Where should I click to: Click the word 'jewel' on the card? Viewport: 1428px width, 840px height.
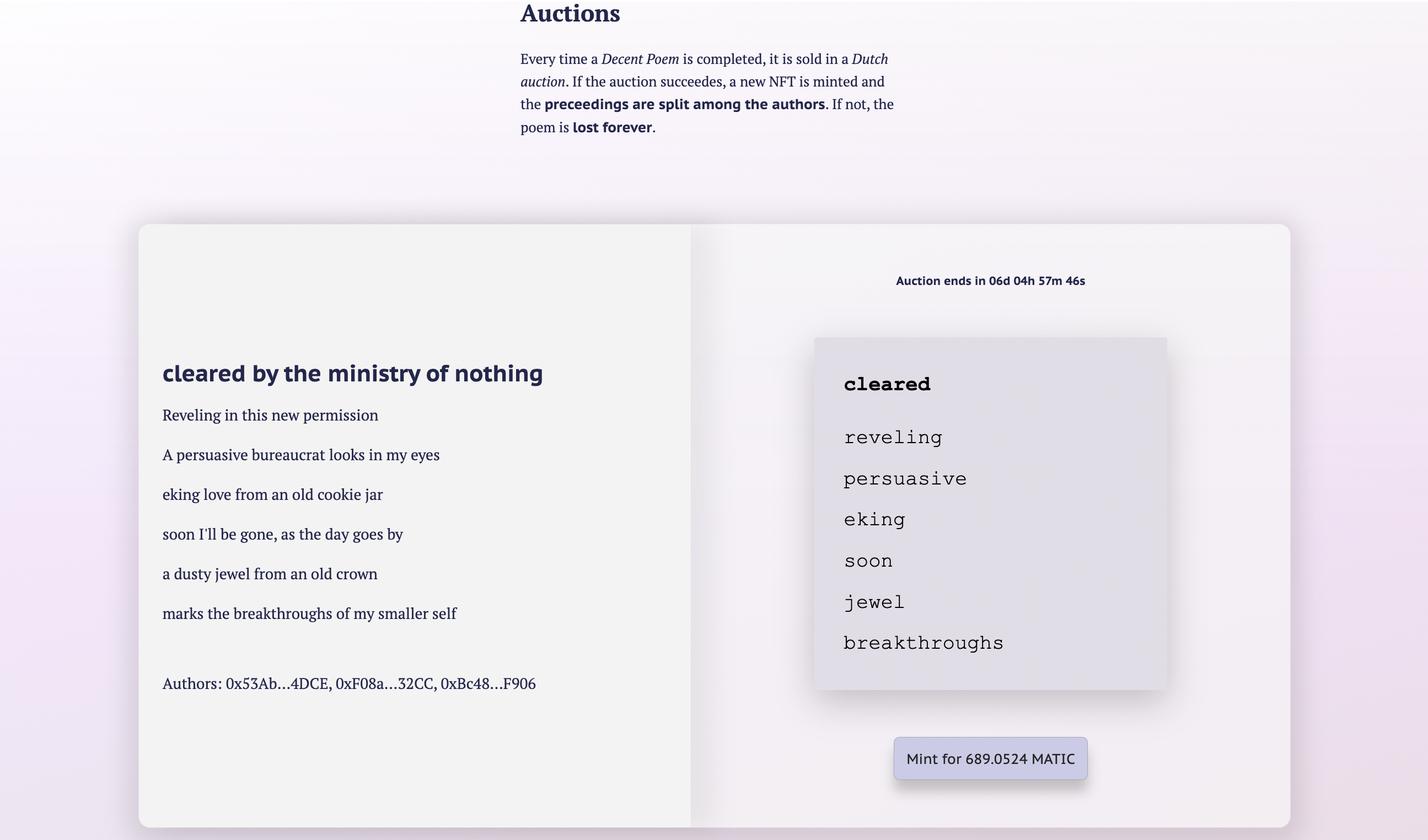click(x=874, y=602)
